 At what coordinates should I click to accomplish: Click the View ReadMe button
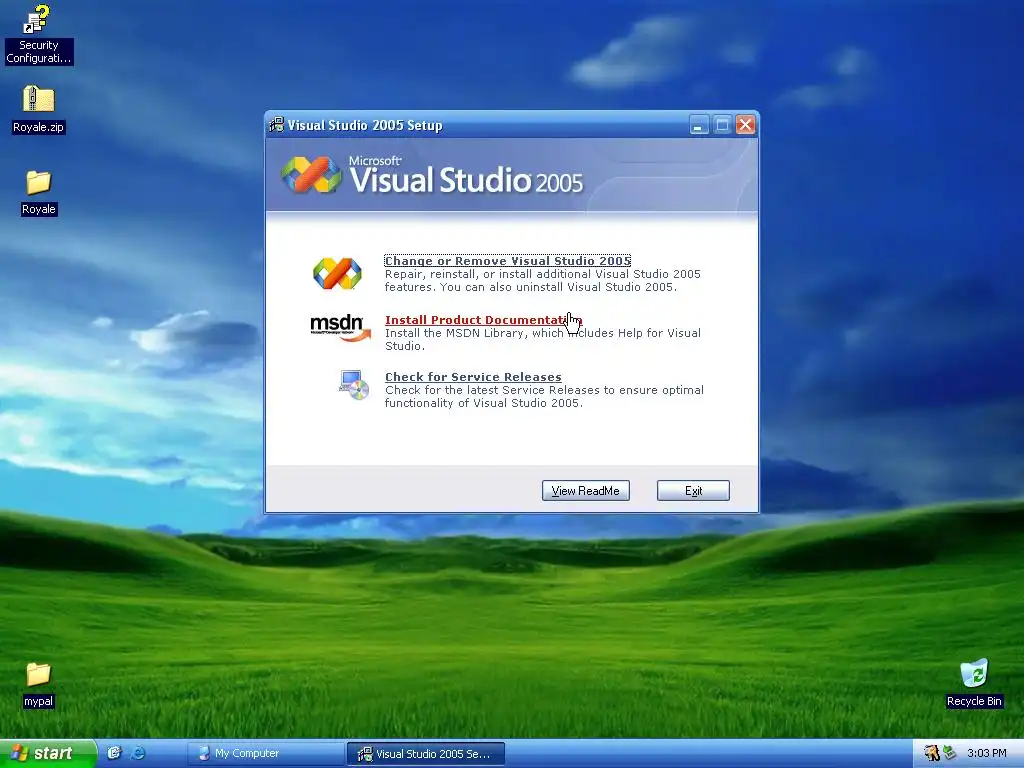click(x=586, y=490)
